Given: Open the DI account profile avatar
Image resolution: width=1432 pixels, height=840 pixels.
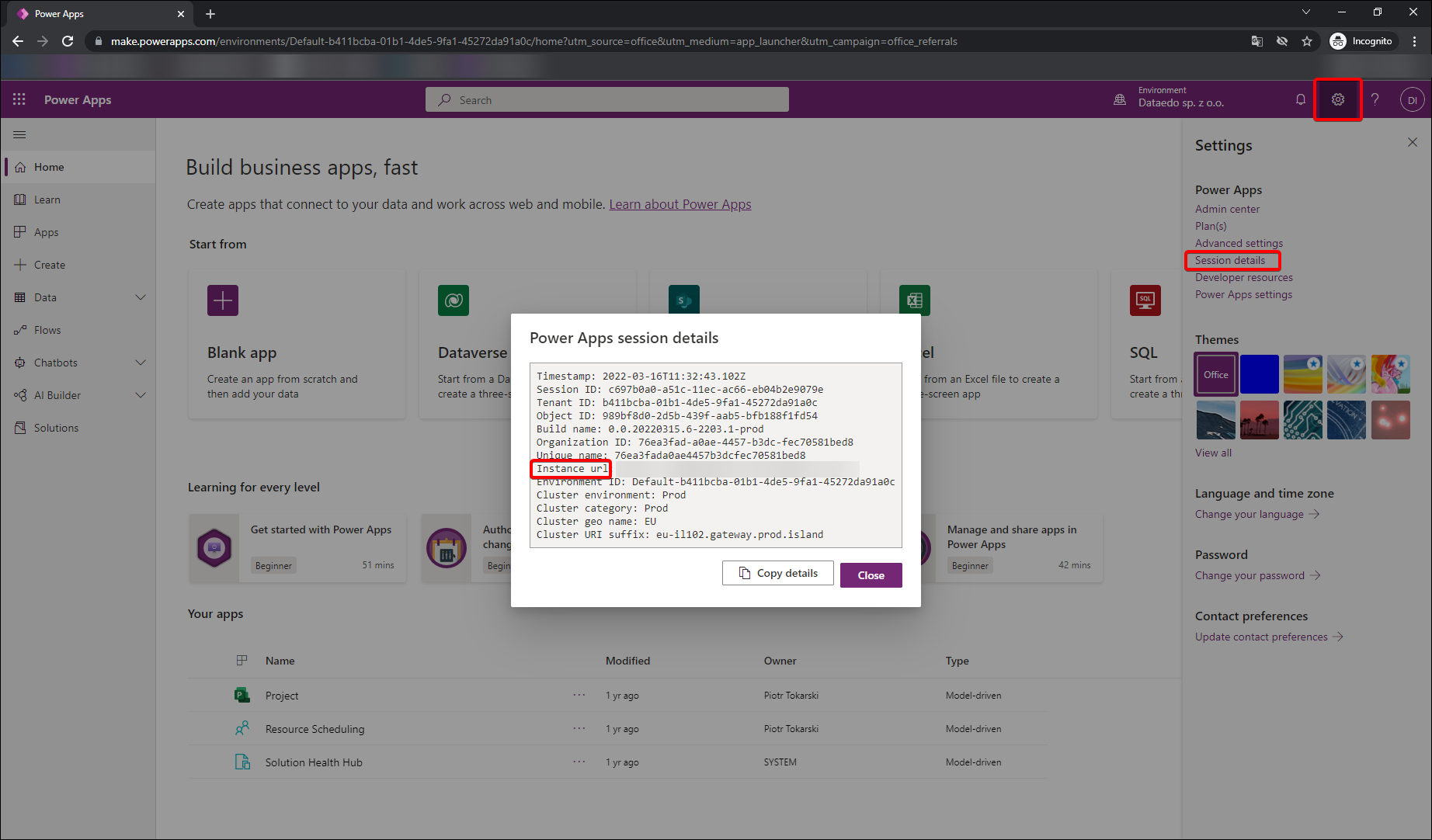Looking at the screenshot, I should click(1412, 99).
